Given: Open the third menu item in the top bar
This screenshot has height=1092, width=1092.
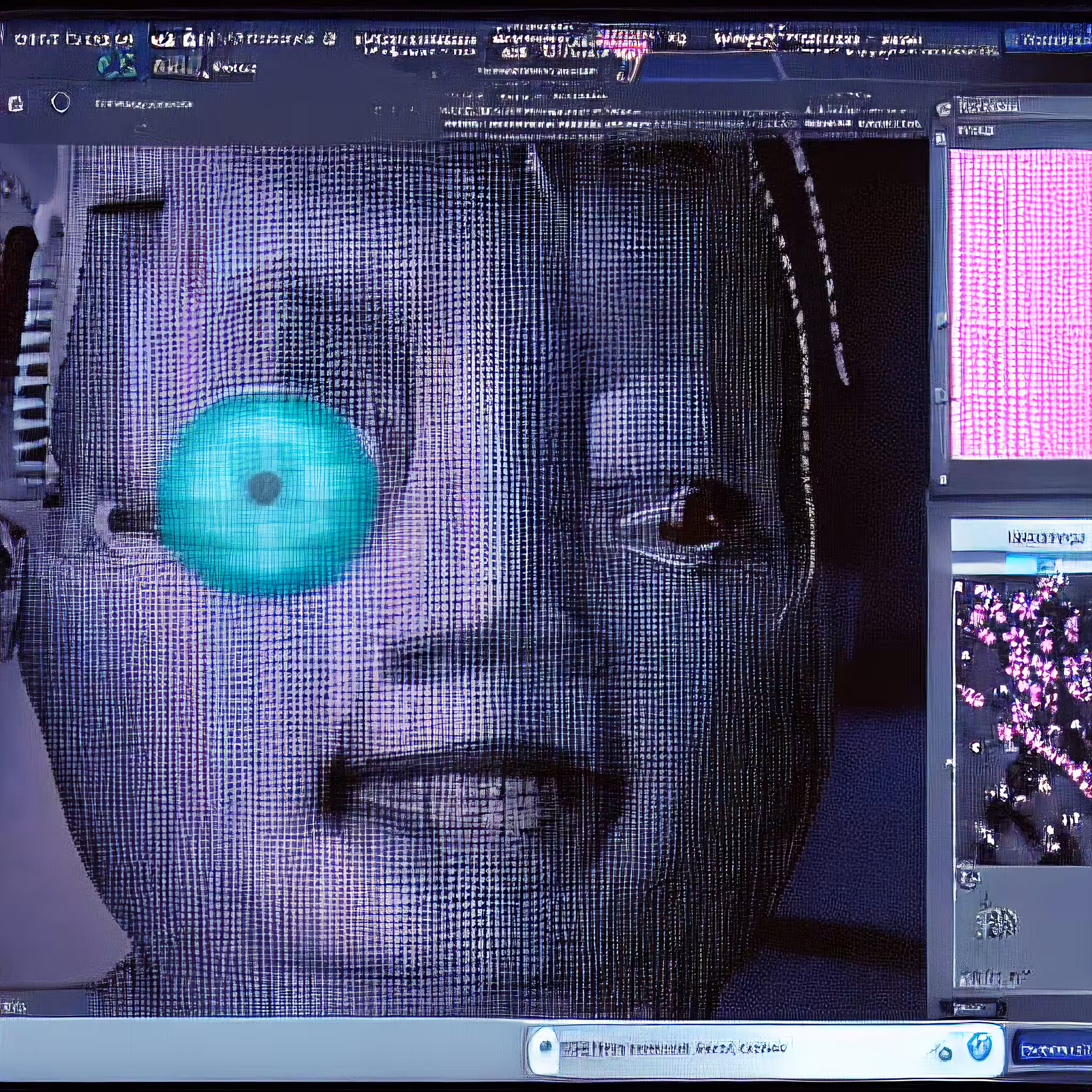Looking at the screenshot, I should tap(415, 43).
